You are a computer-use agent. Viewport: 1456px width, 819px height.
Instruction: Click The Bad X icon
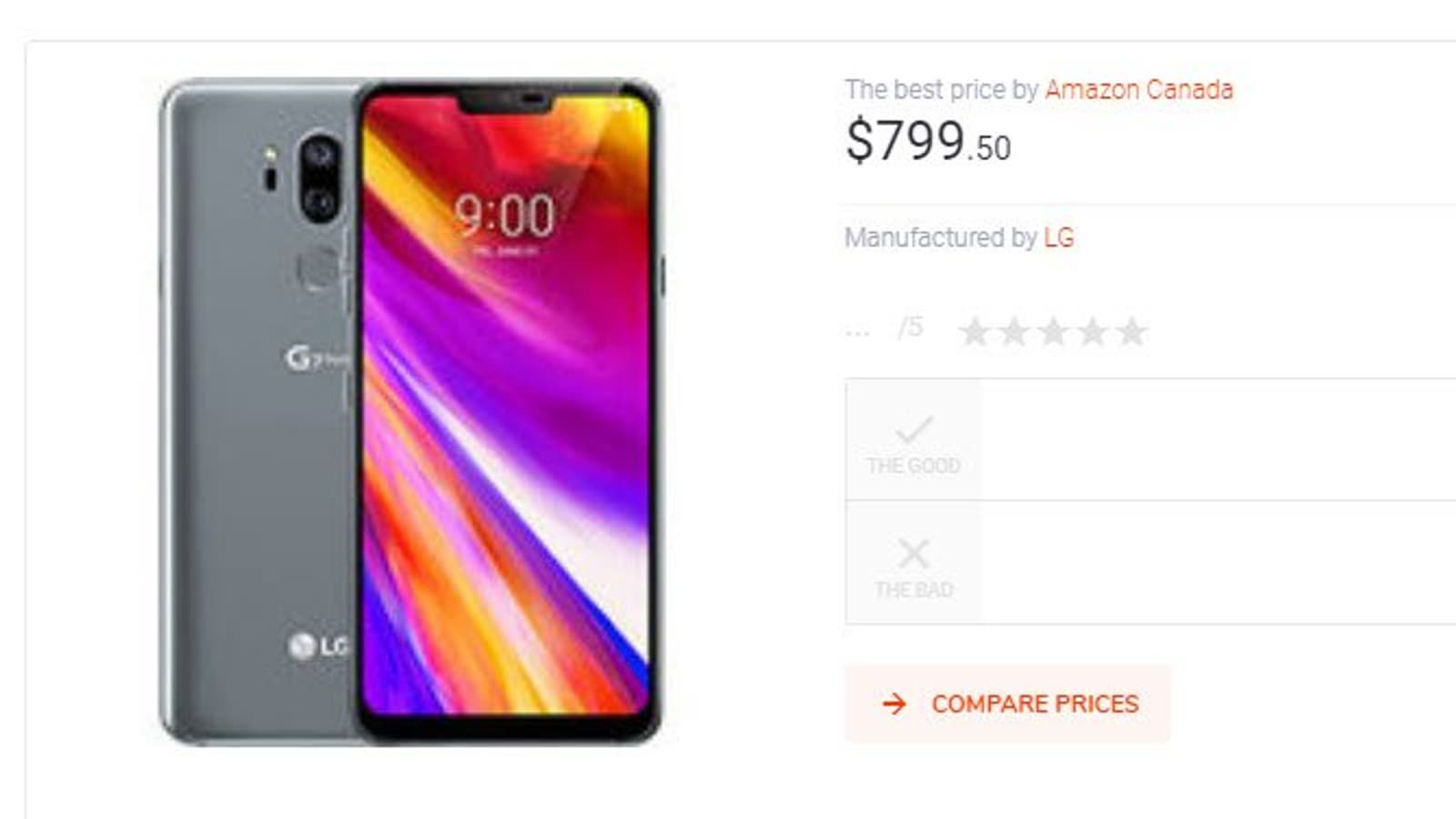914,552
